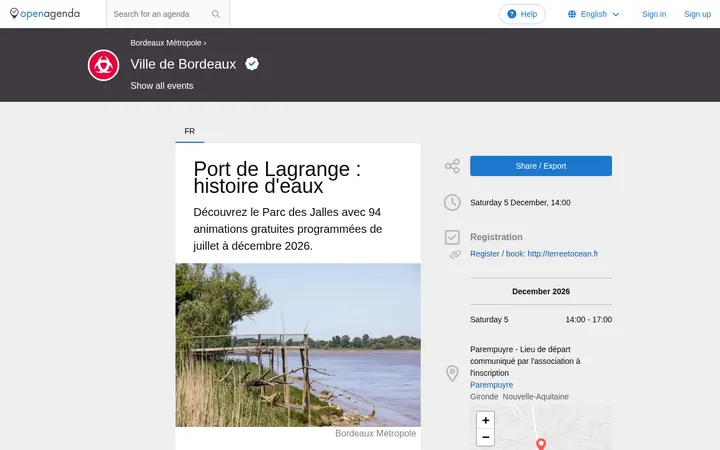This screenshot has height=450, width=720.
Task: Select the FR language tab
Action: pos(190,131)
